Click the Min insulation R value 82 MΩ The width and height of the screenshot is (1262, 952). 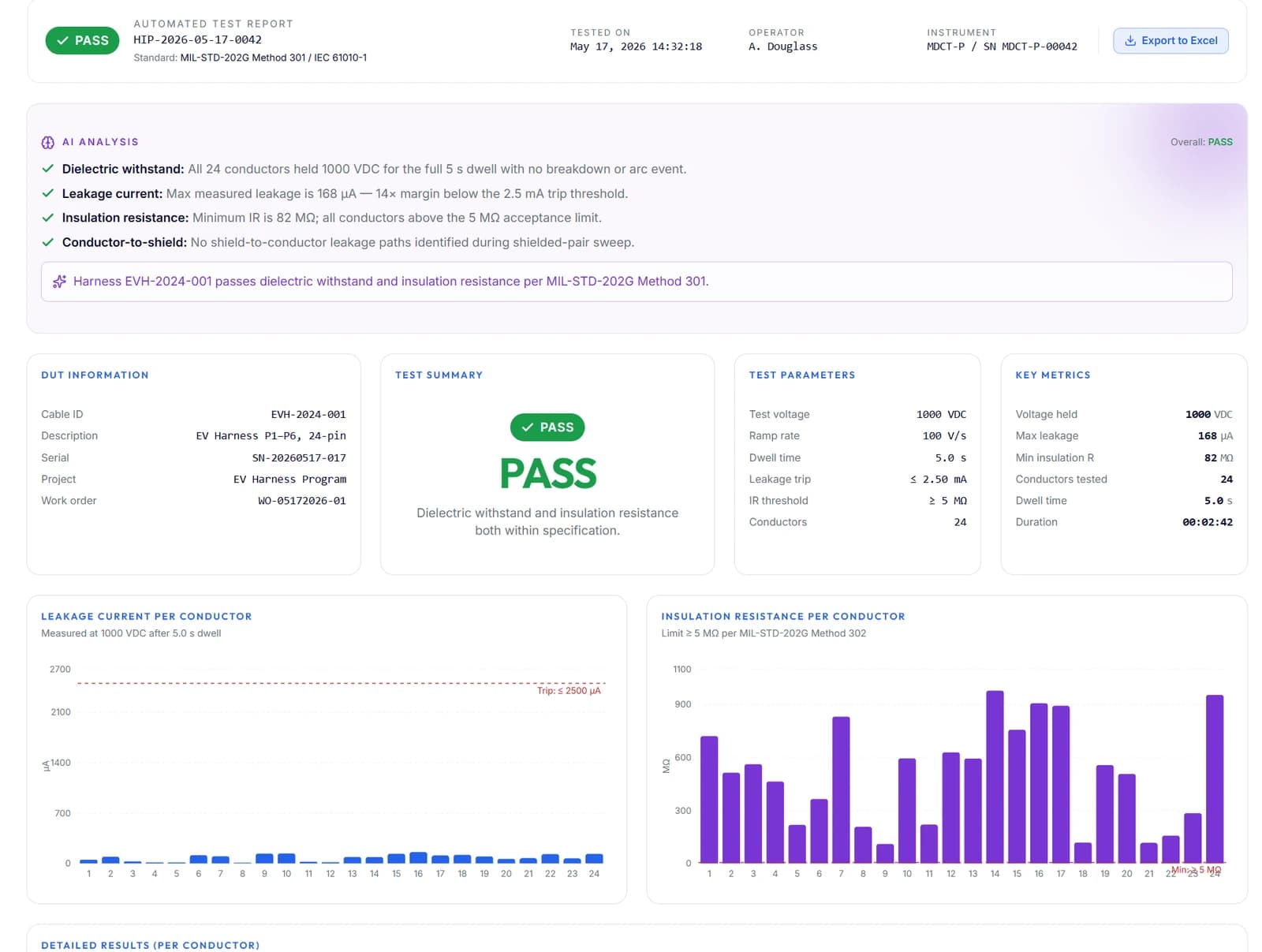(x=1218, y=457)
